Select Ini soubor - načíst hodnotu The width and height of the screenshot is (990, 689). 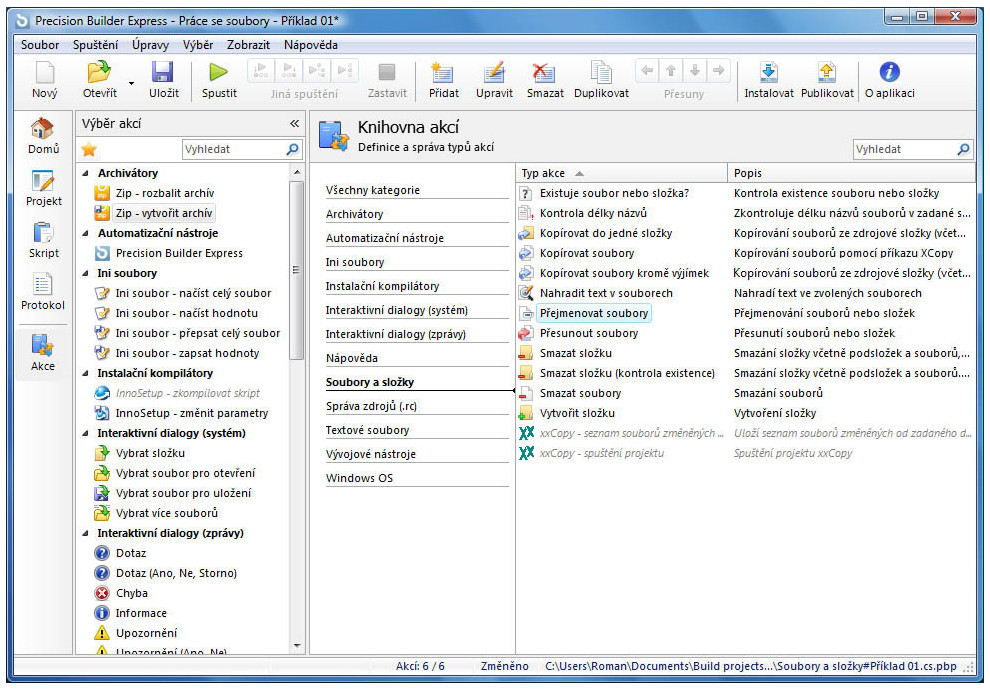coord(186,313)
